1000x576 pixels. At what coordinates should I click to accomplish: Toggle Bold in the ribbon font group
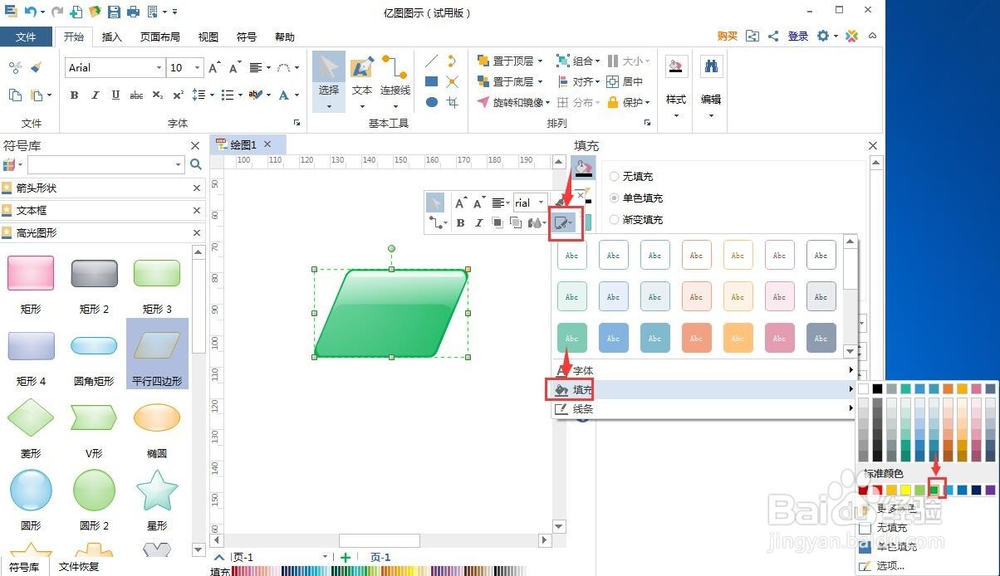pos(75,95)
